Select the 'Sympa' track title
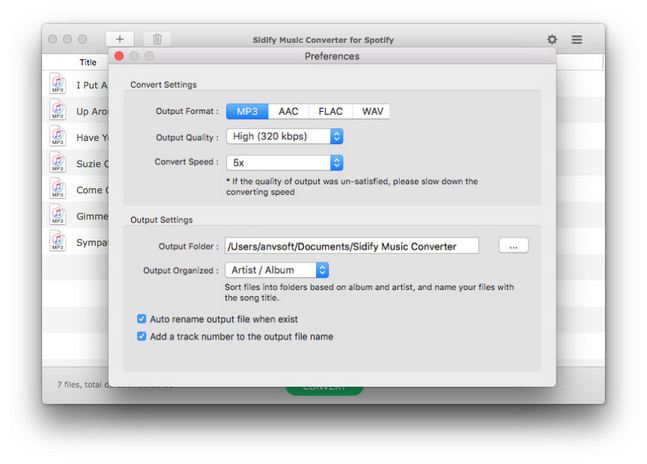Image resolution: width=647 pixels, height=464 pixels. 92,243
